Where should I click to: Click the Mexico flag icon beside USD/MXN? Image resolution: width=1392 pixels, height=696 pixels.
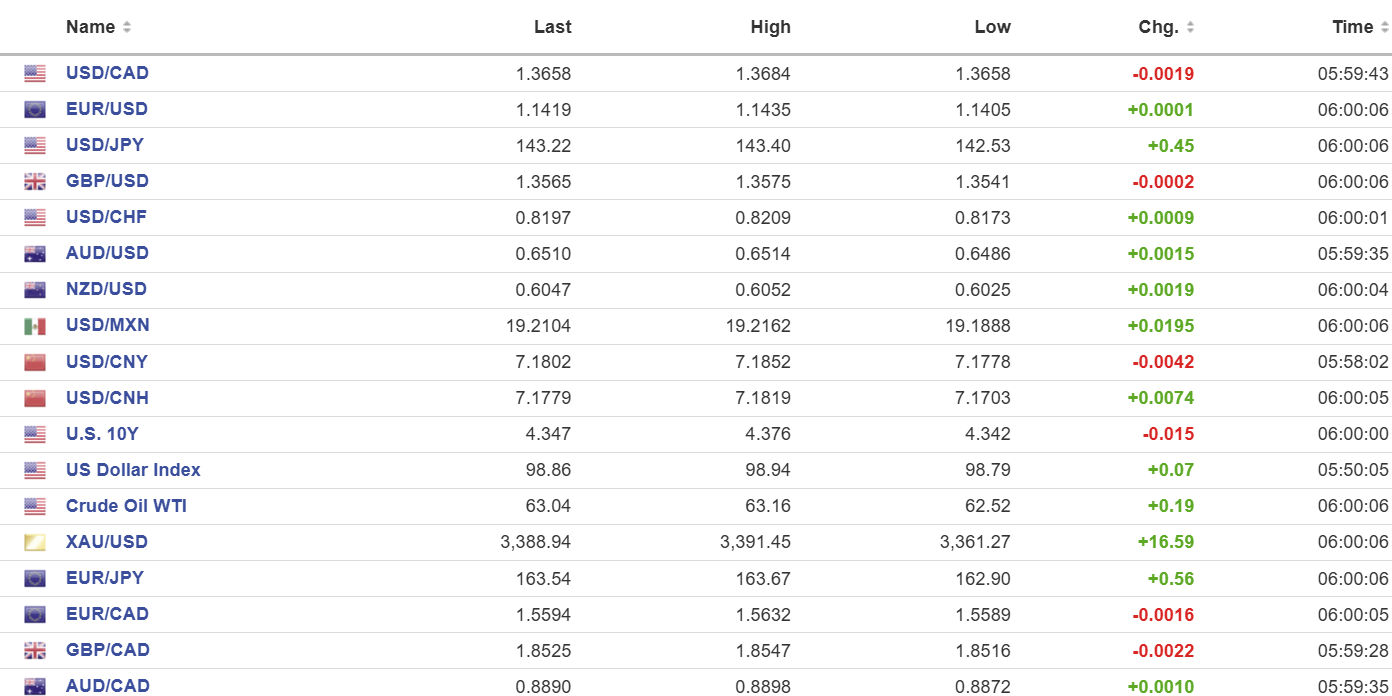point(35,325)
